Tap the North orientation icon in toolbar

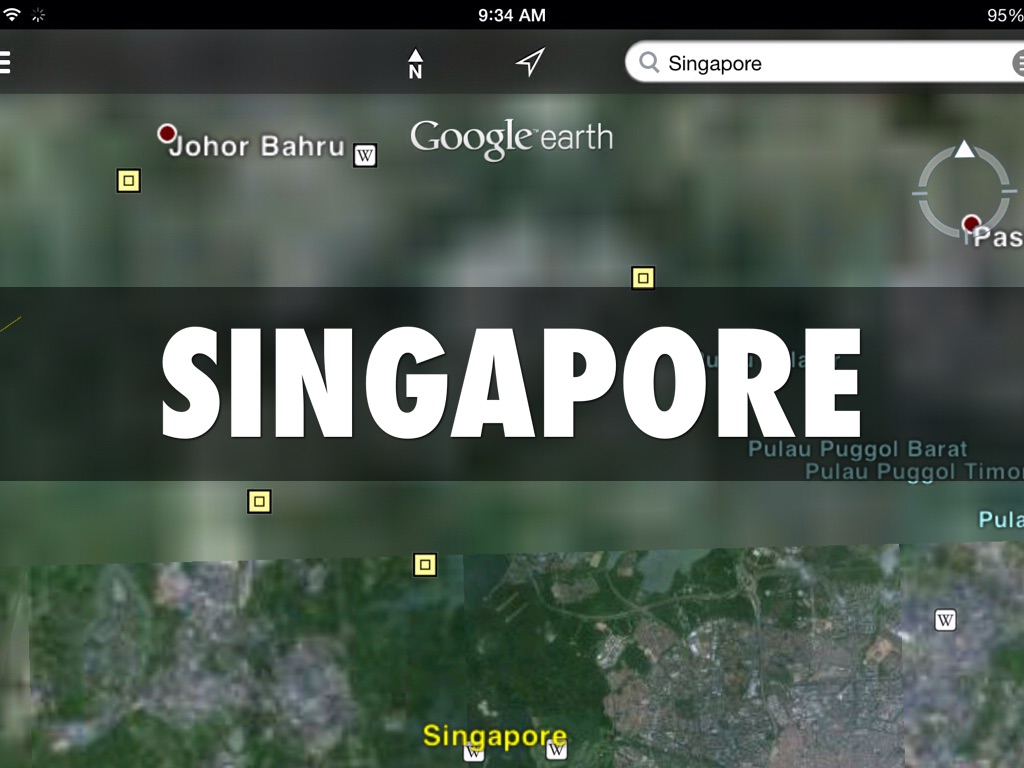pyautogui.click(x=415, y=64)
